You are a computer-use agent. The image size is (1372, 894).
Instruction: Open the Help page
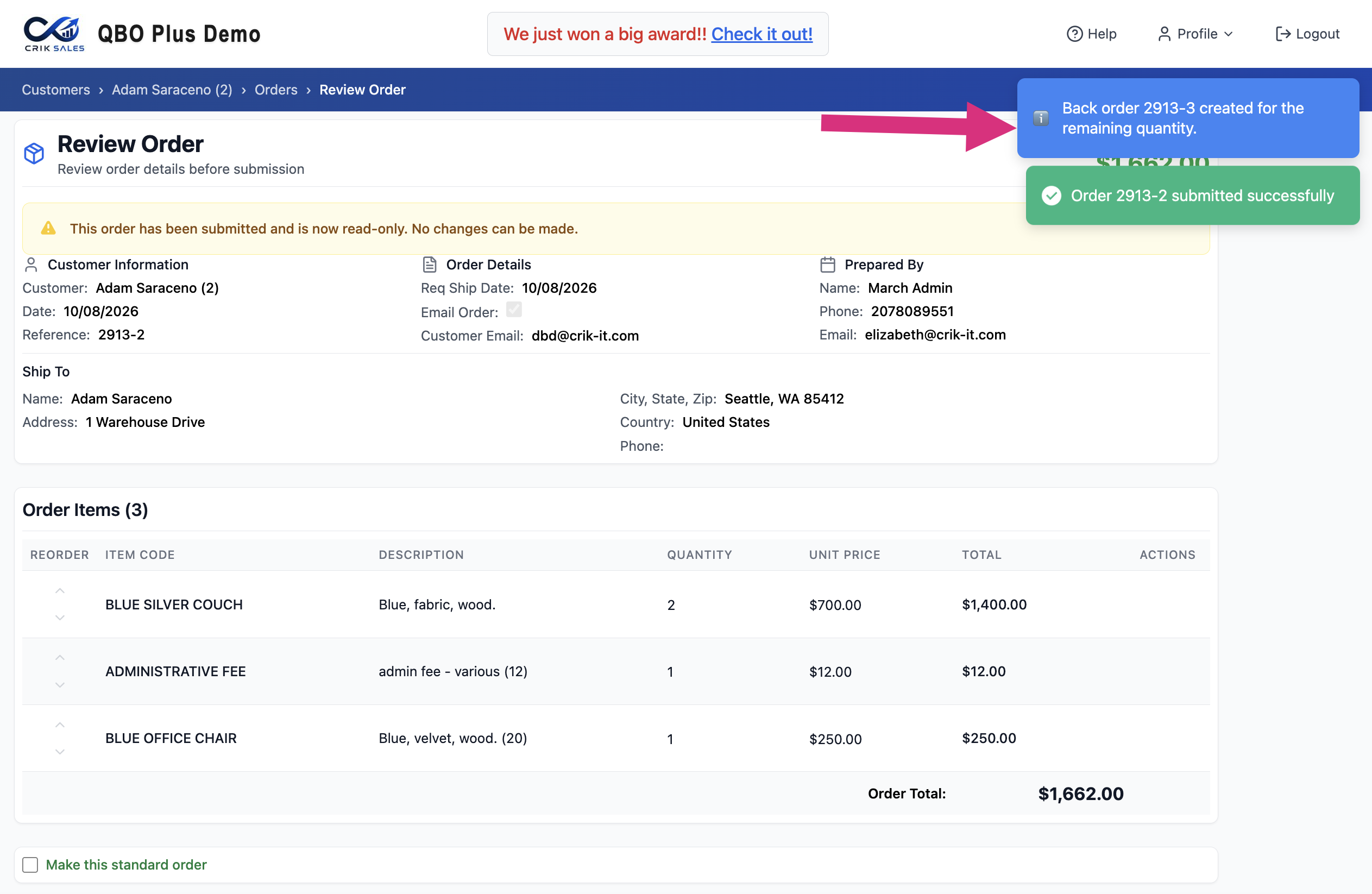[x=1091, y=34]
